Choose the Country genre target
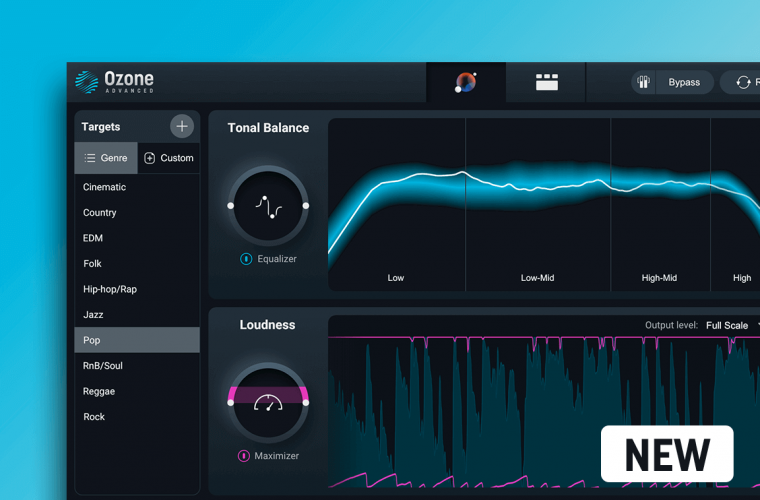This screenshot has width=760, height=500. pos(137,213)
